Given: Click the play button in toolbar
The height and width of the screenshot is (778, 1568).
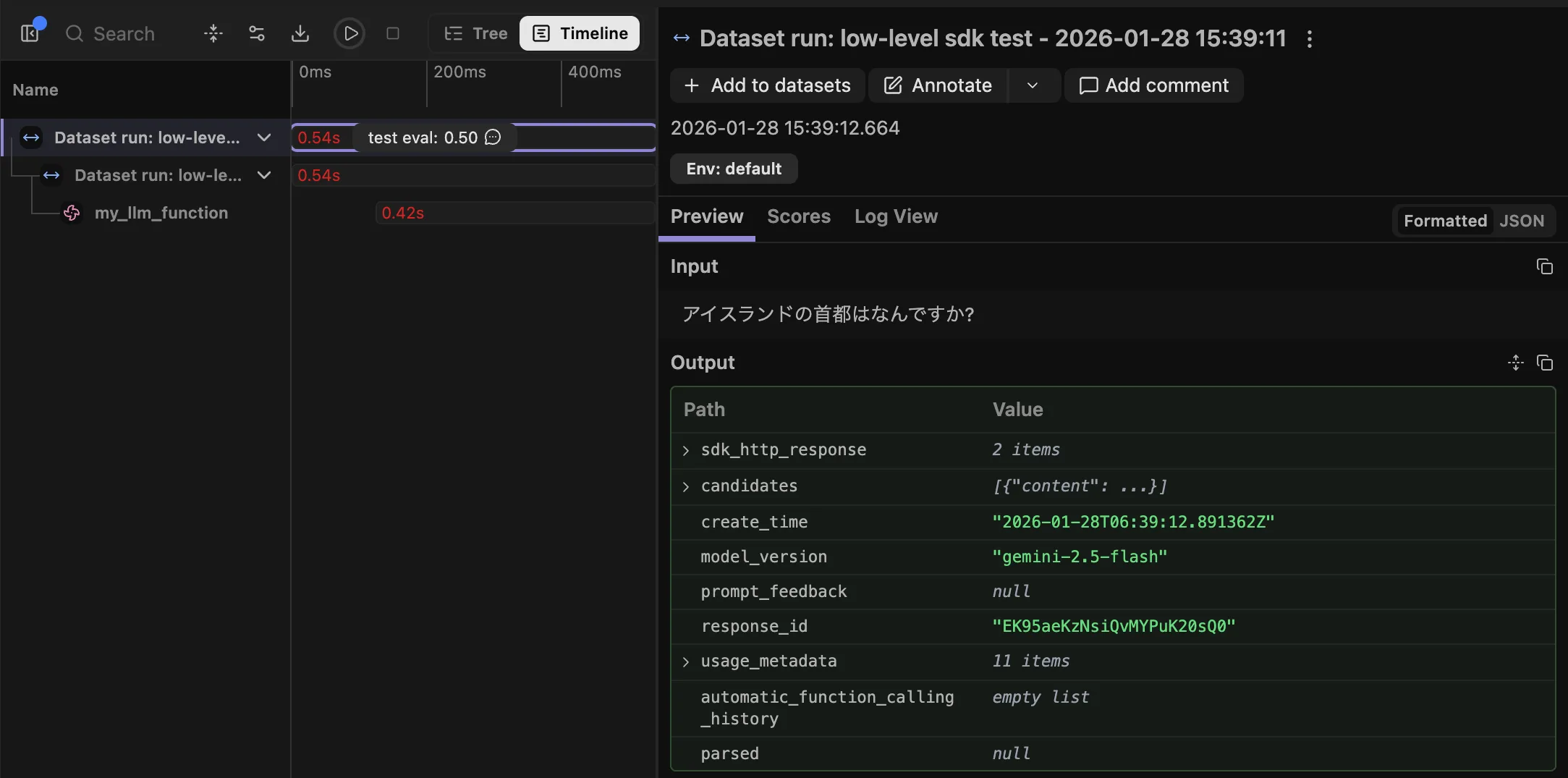Looking at the screenshot, I should 349,33.
